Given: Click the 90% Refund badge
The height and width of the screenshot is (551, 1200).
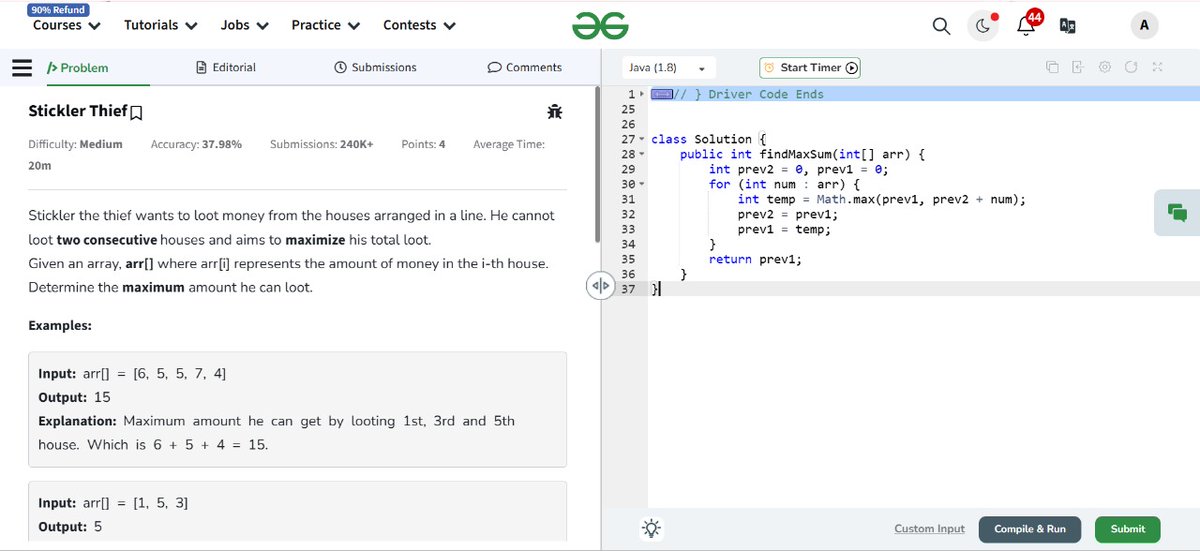Looking at the screenshot, I should (57, 9).
